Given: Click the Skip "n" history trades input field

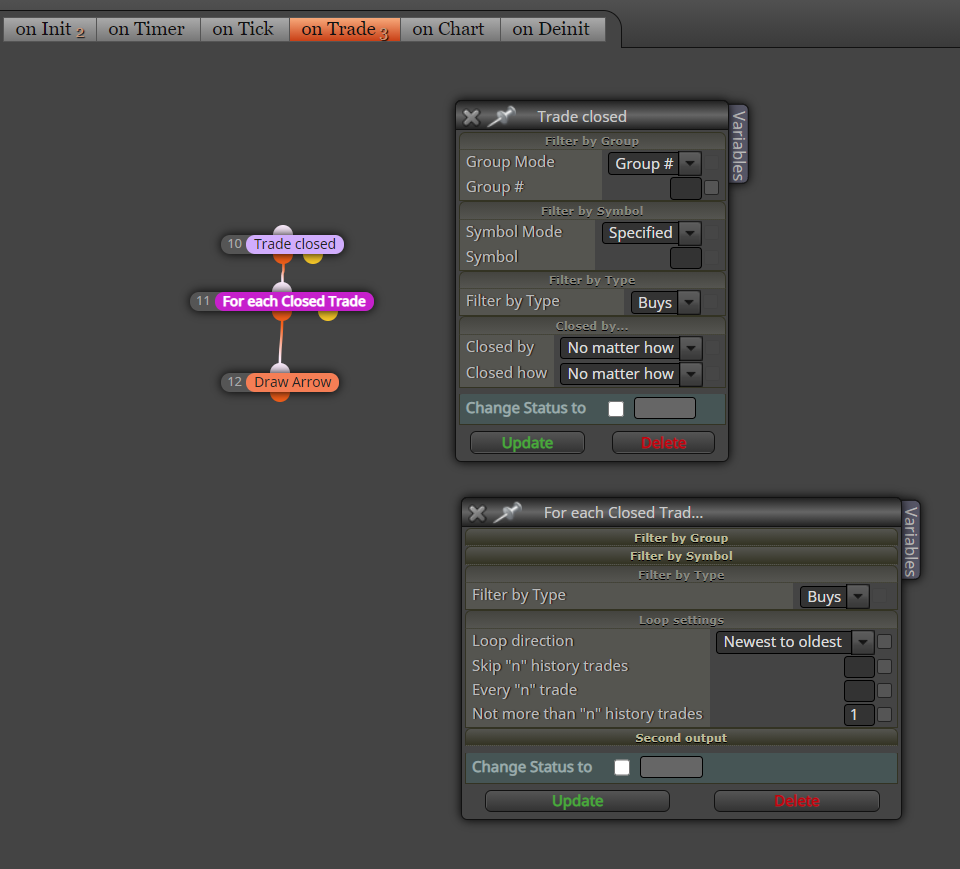Looking at the screenshot, I should (859, 666).
